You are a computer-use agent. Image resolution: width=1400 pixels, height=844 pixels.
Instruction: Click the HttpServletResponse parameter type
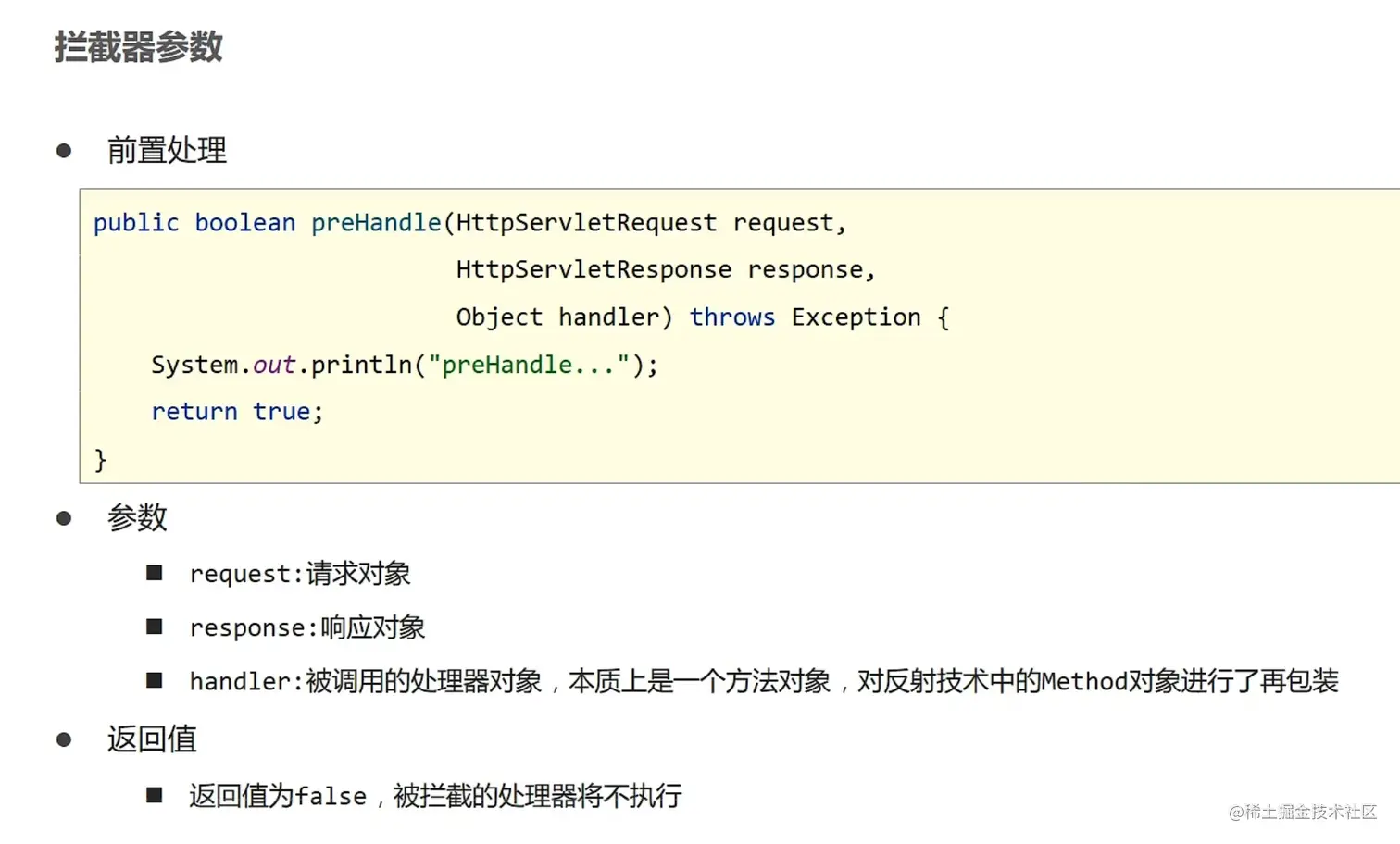[x=594, y=269]
